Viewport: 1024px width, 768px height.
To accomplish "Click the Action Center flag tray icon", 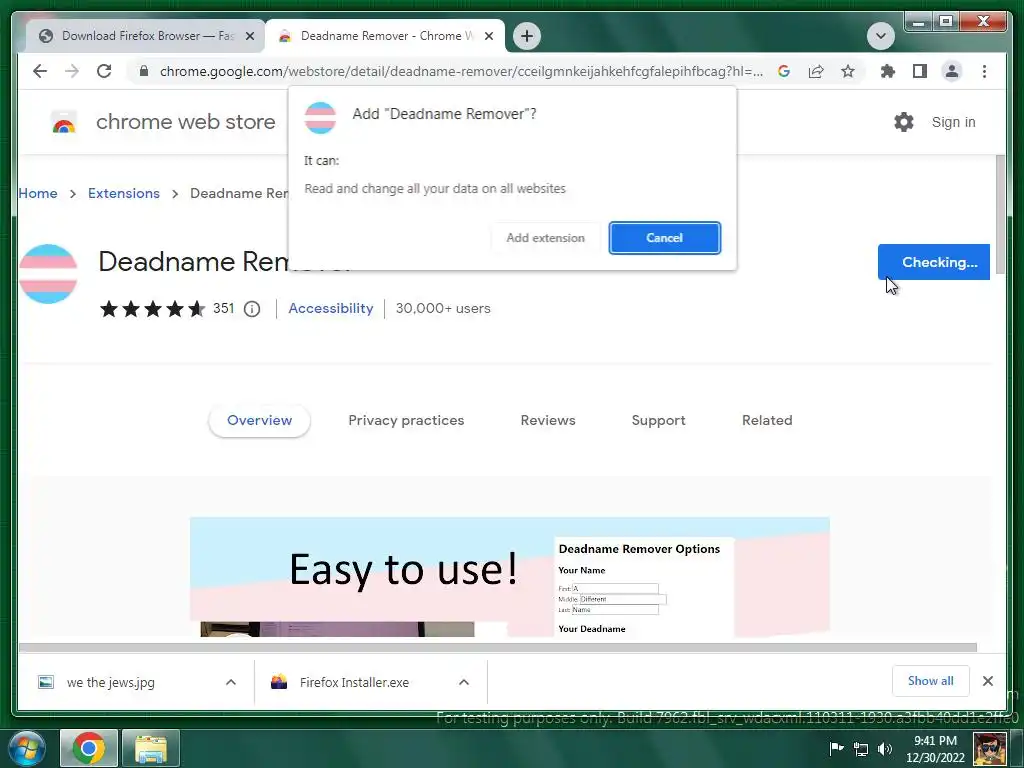I will tap(837, 749).
